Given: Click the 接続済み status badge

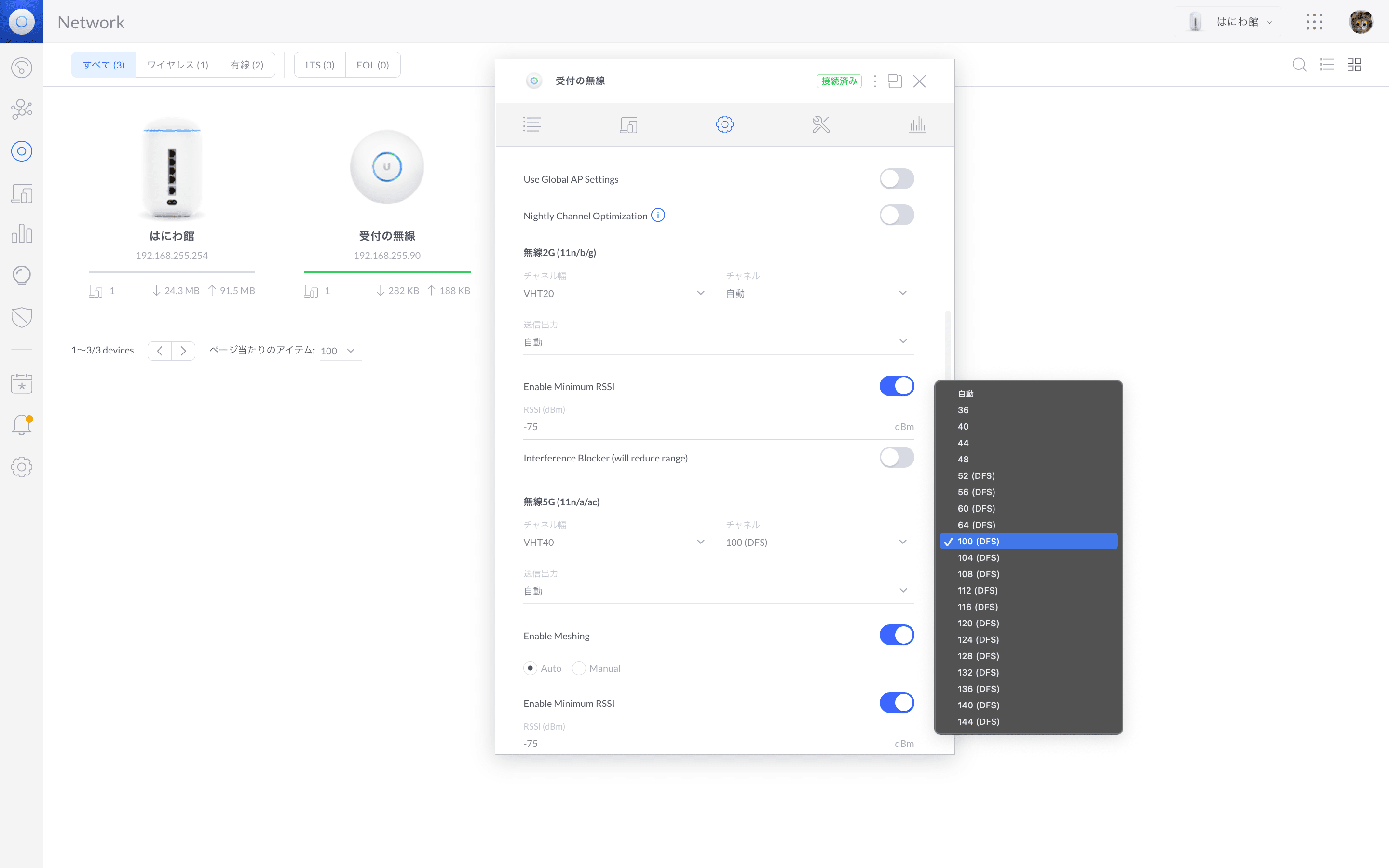Looking at the screenshot, I should (x=839, y=81).
